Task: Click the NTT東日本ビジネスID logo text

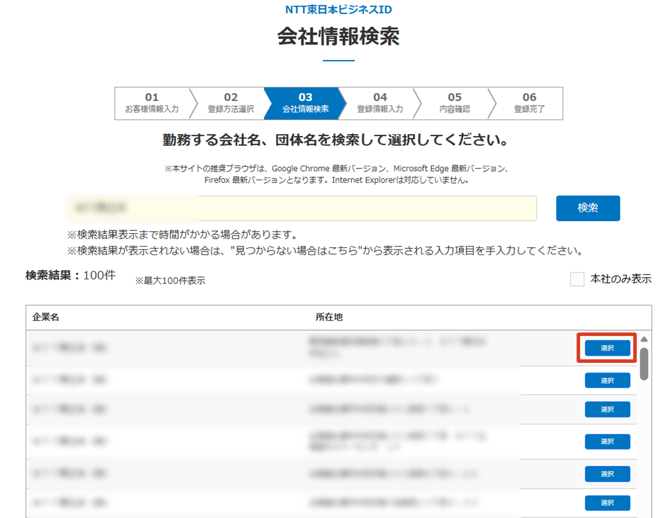Action: (338, 8)
